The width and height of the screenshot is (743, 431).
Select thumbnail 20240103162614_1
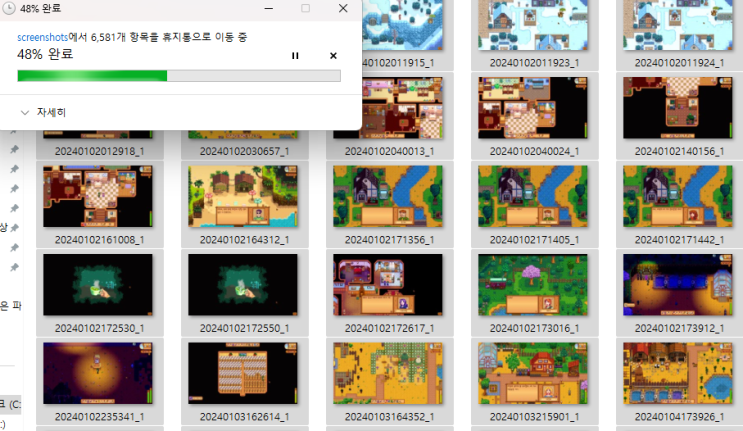pyautogui.click(x=243, y=374)
